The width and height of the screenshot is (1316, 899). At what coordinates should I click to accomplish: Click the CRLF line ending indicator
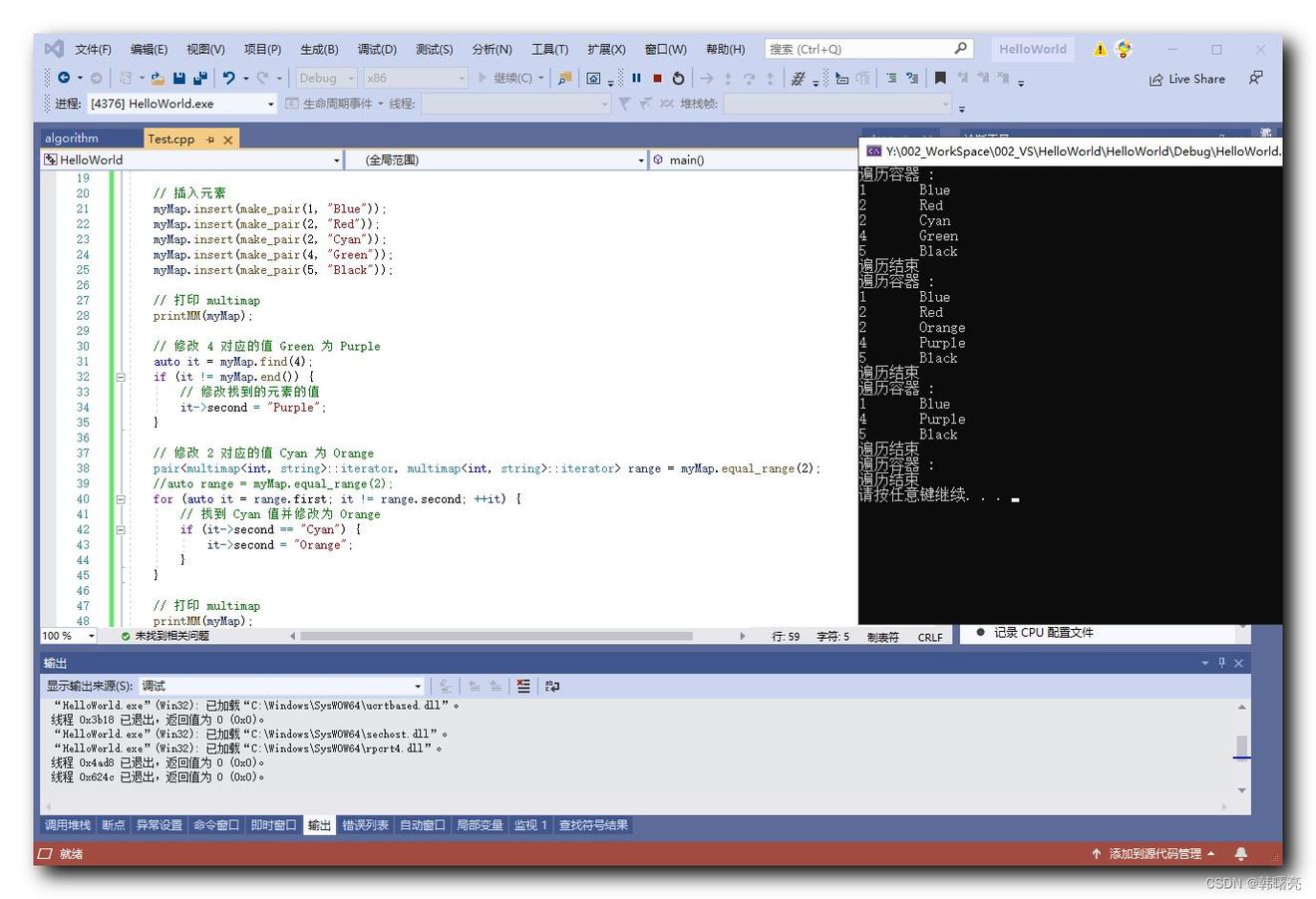coord(930,637)
